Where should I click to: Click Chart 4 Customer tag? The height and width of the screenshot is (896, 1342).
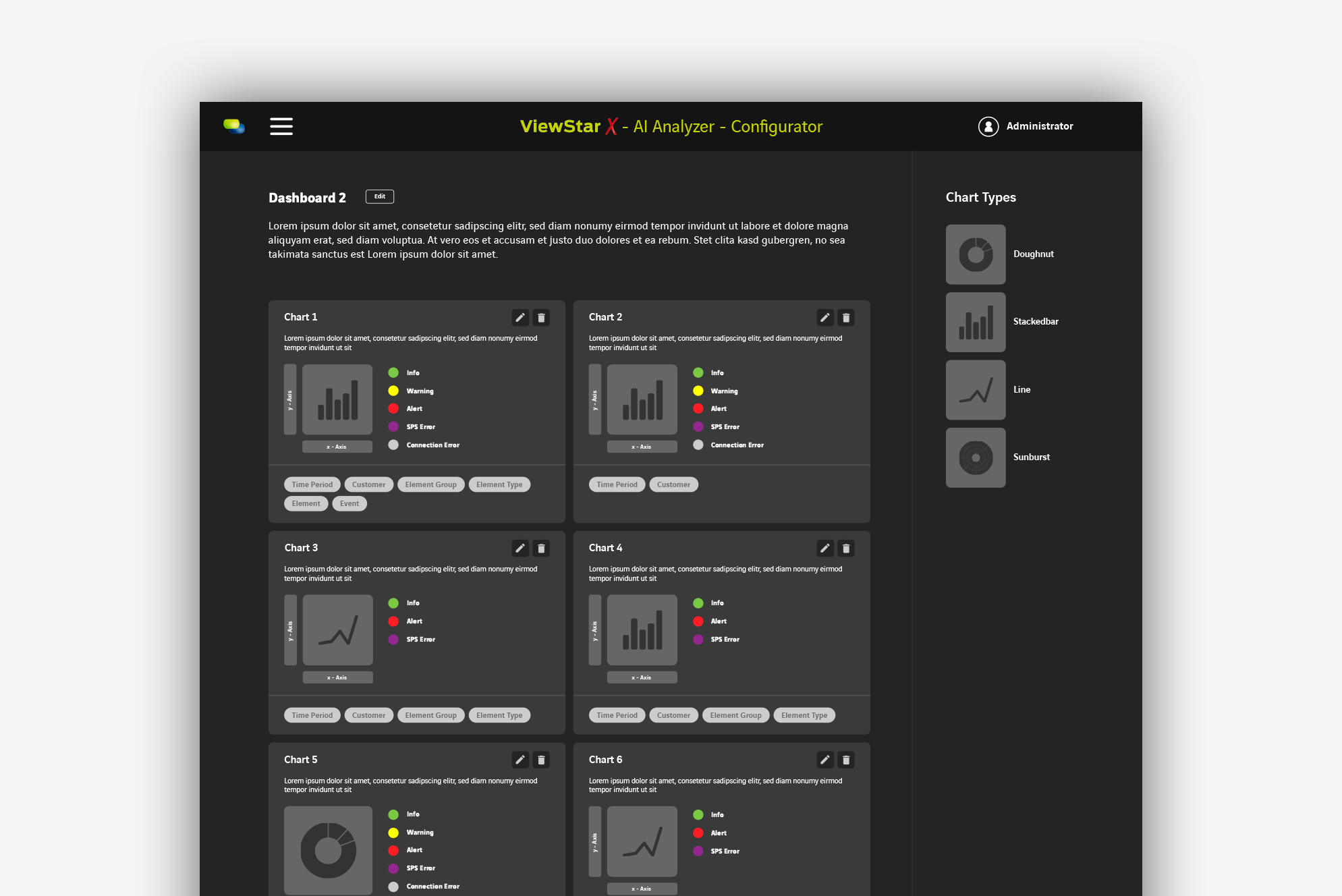[674, 715]
